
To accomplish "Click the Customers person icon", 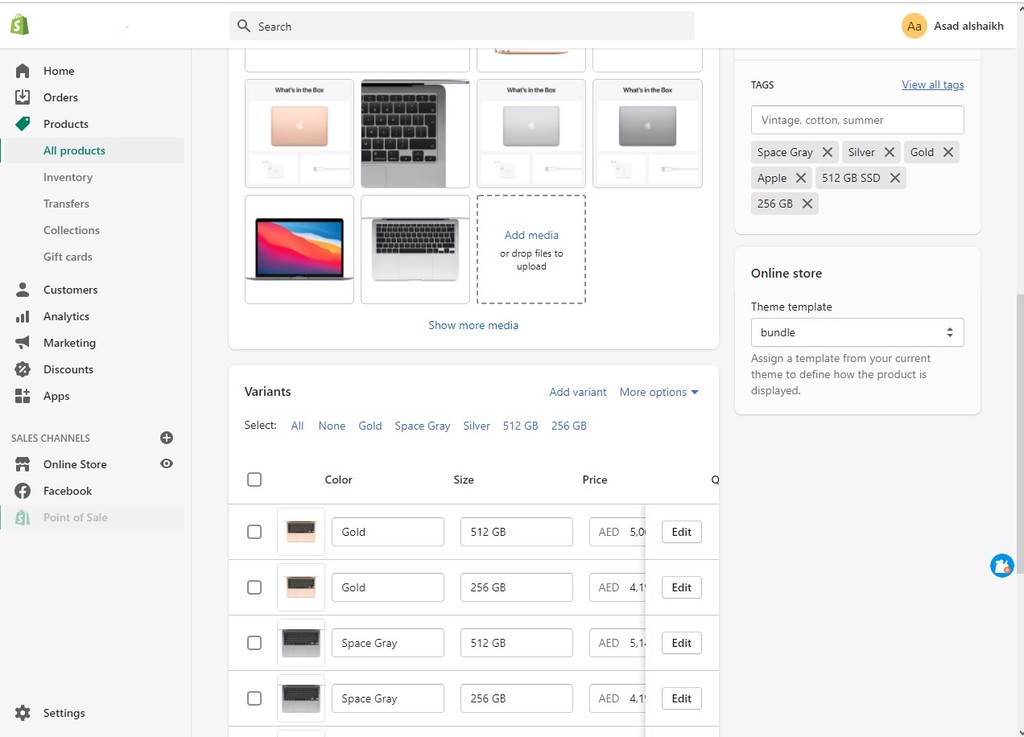I will click(x=22, y=289).
